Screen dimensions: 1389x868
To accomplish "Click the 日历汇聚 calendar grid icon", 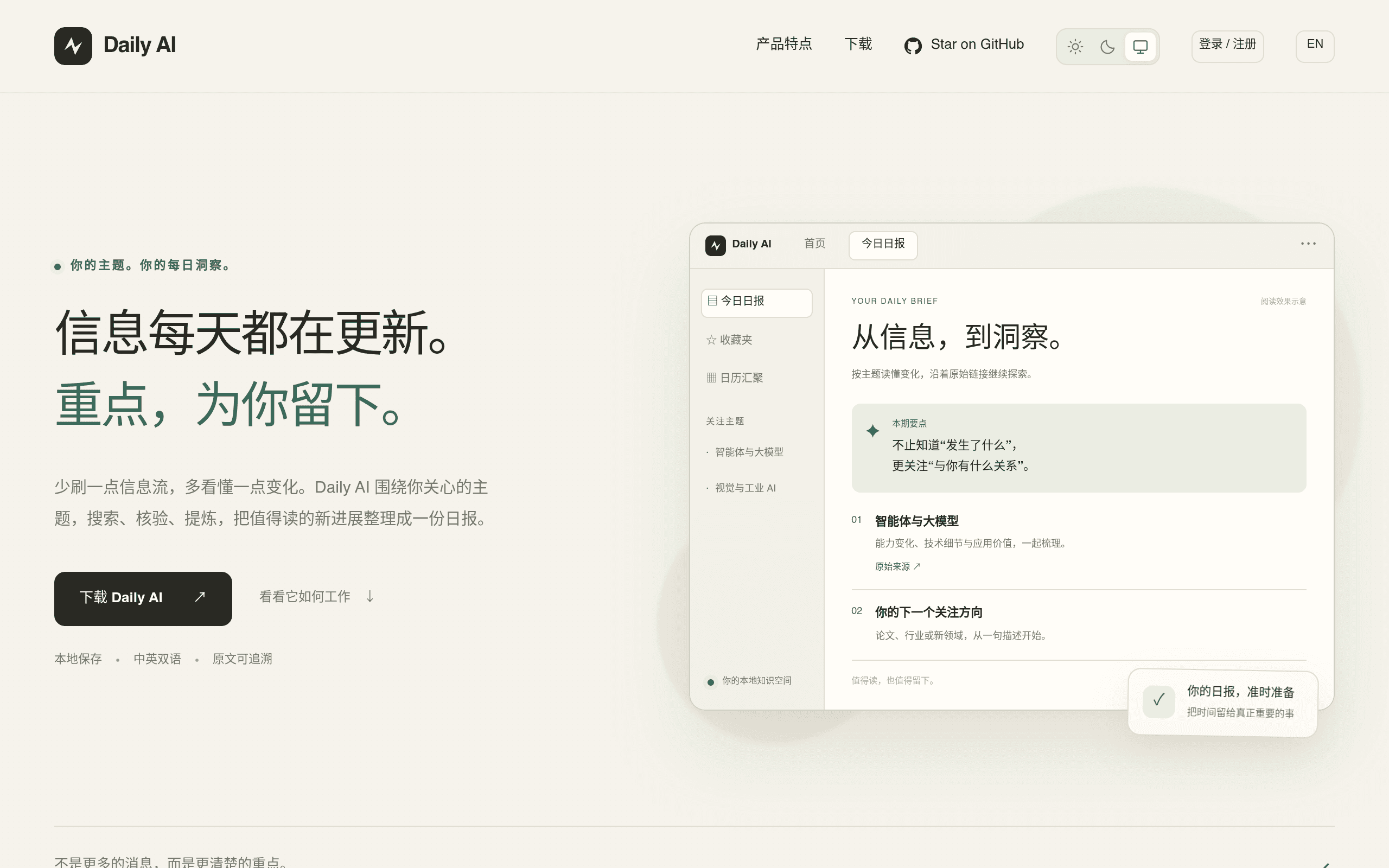I will click(711, 378).
